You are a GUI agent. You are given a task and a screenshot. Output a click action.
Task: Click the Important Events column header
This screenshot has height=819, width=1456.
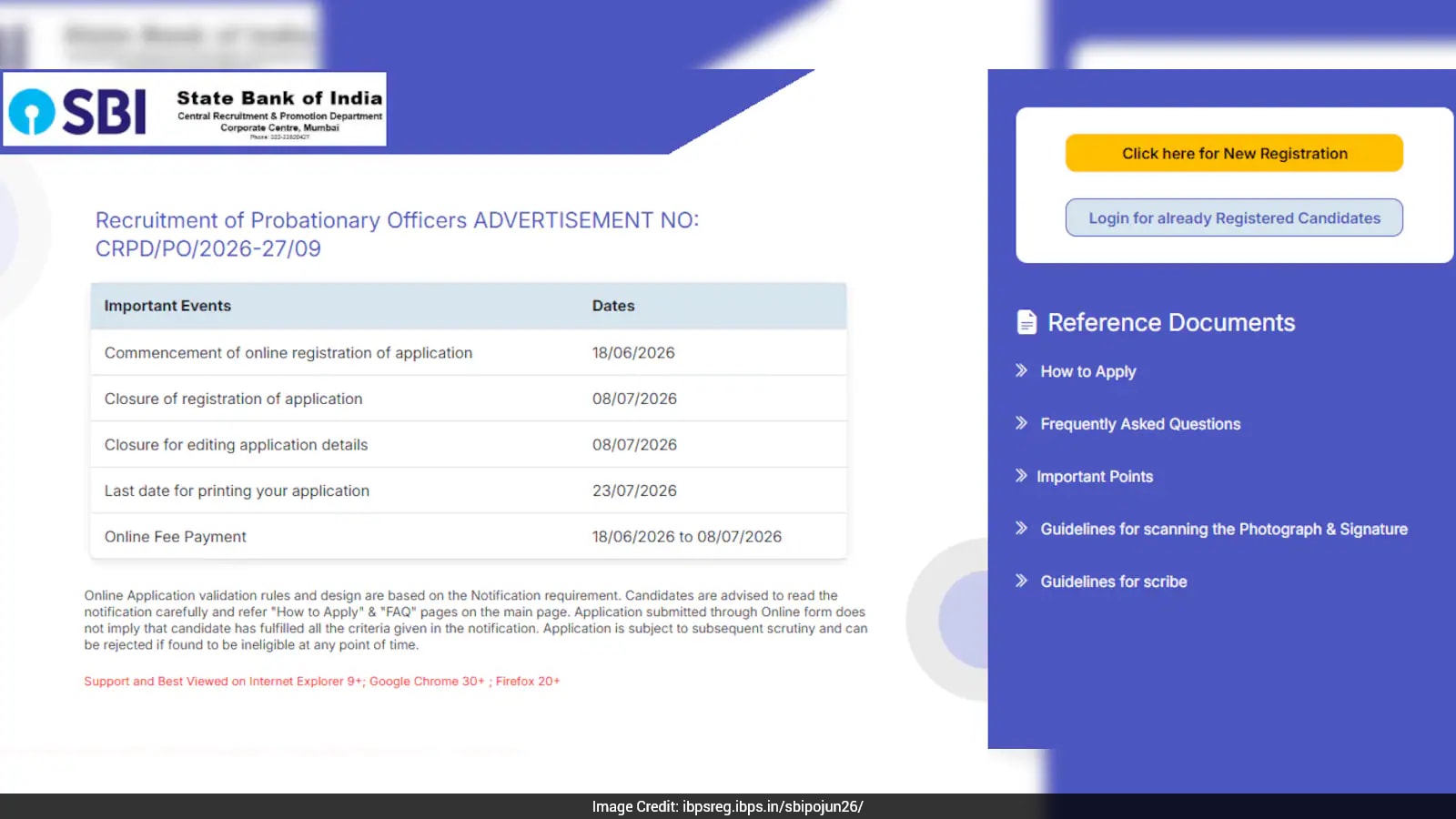pyautogui.click(x=167, y=306)
